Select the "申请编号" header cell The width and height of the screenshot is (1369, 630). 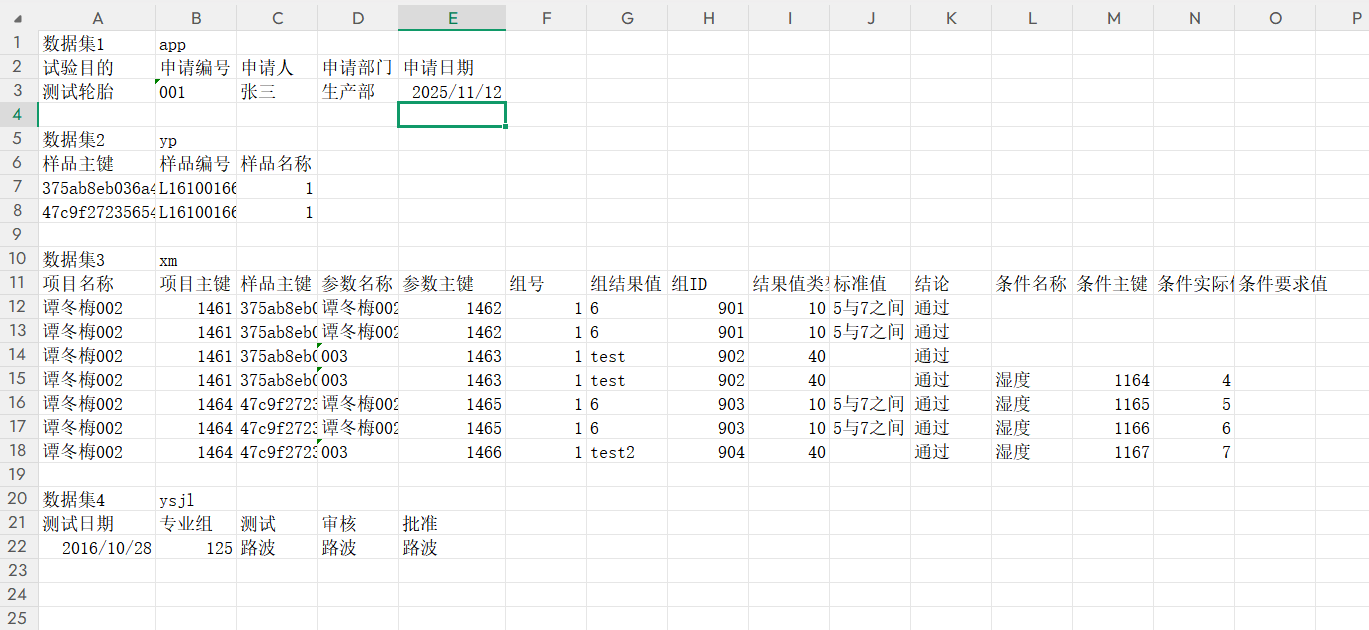196,67
